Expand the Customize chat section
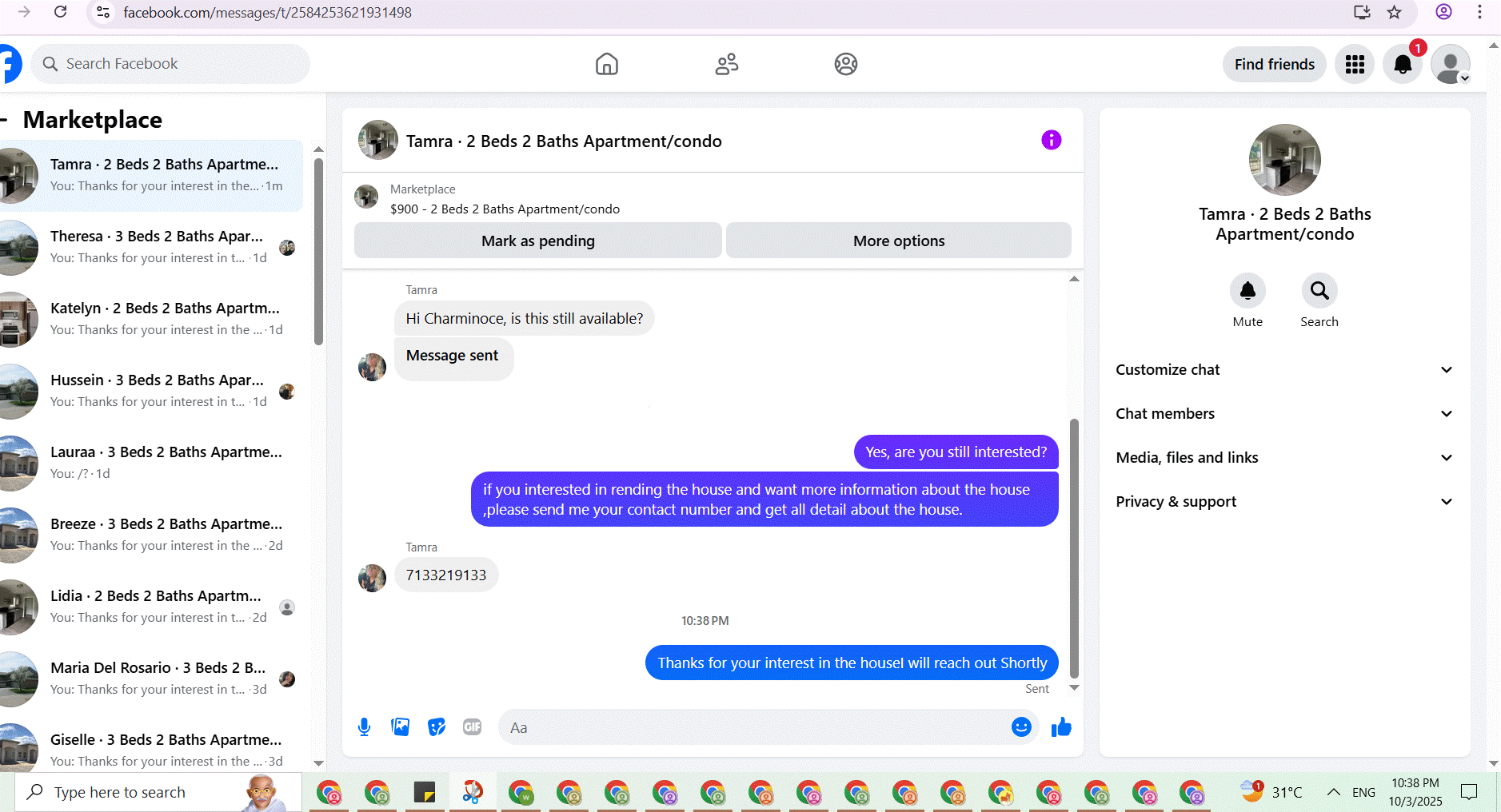This screenshot has height=812, width=1501. pyautogui.click(x=1284, y=369)
